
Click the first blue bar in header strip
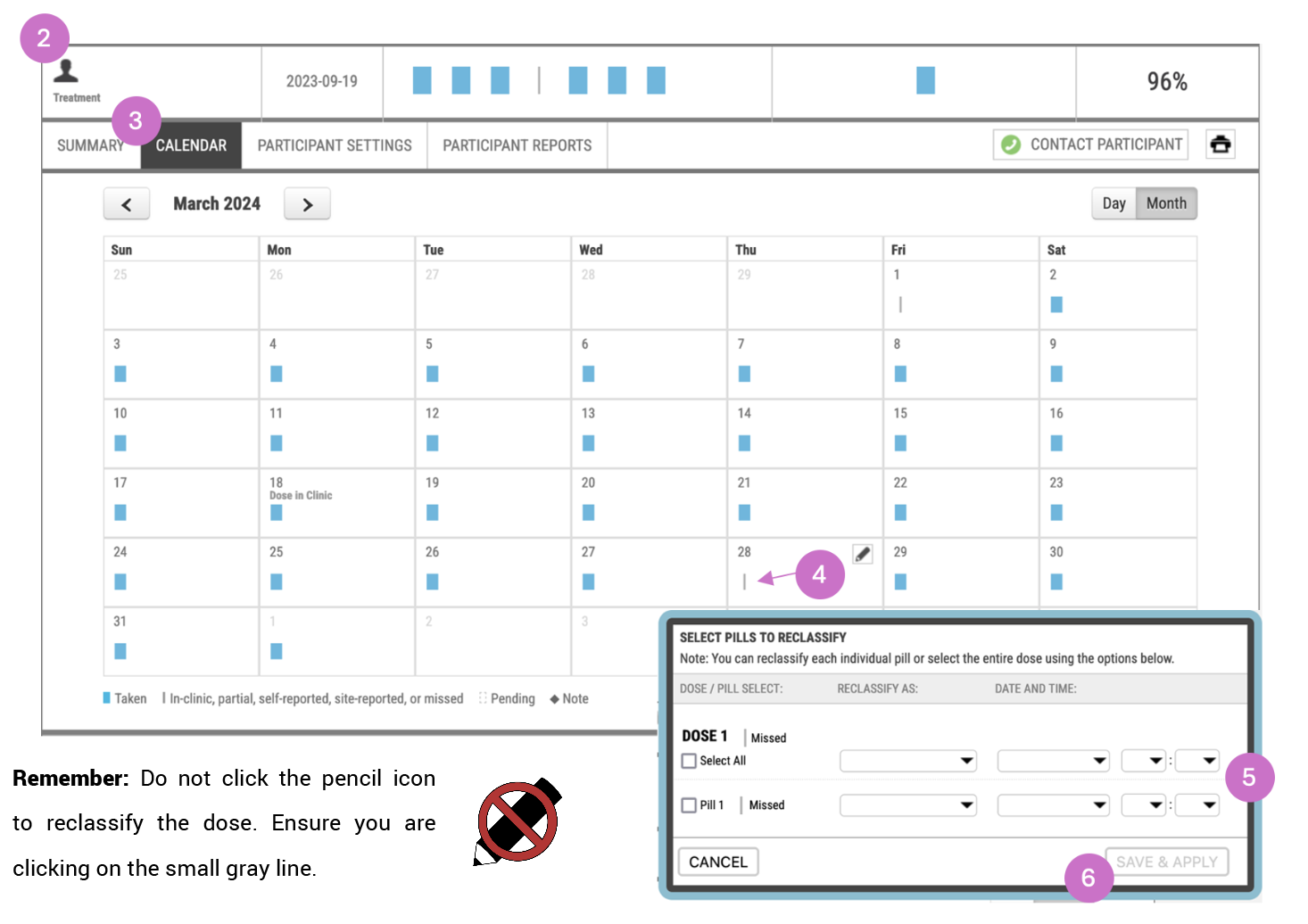422,80
